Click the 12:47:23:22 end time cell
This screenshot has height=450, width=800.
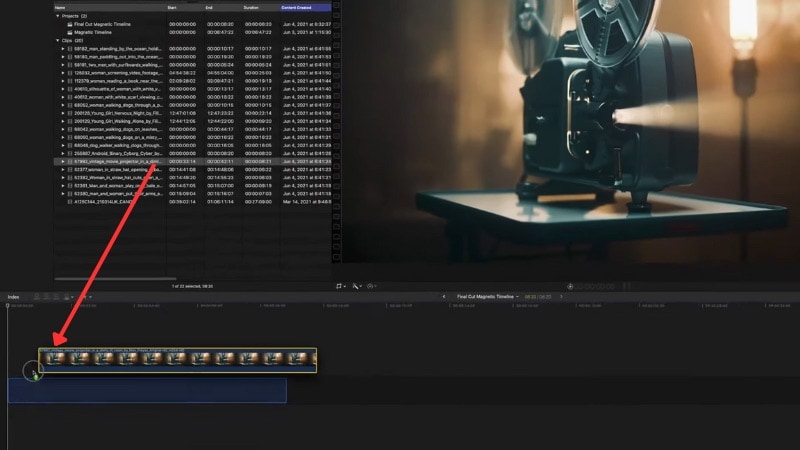220,113
